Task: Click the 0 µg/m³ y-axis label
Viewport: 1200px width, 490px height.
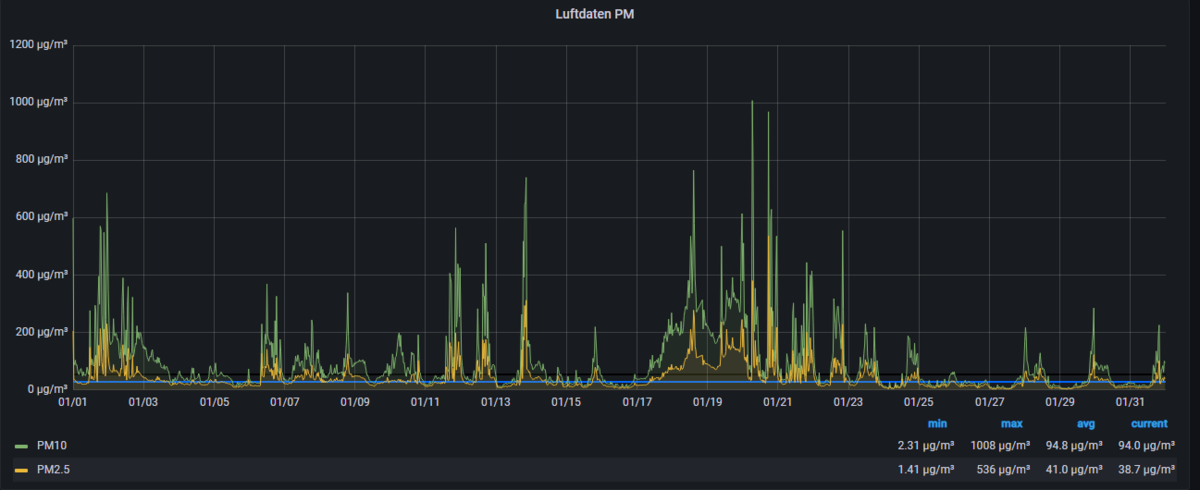Action: pyautogui.click(x=44, y=389)
